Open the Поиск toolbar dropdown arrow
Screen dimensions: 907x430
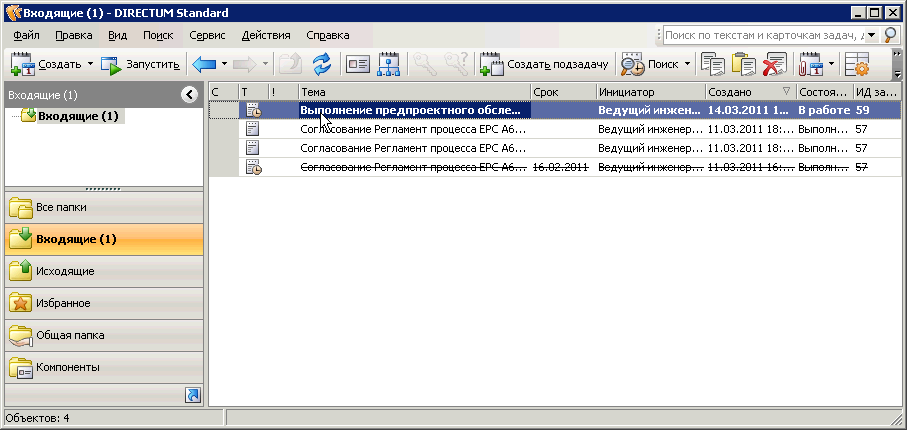[687, 64]
